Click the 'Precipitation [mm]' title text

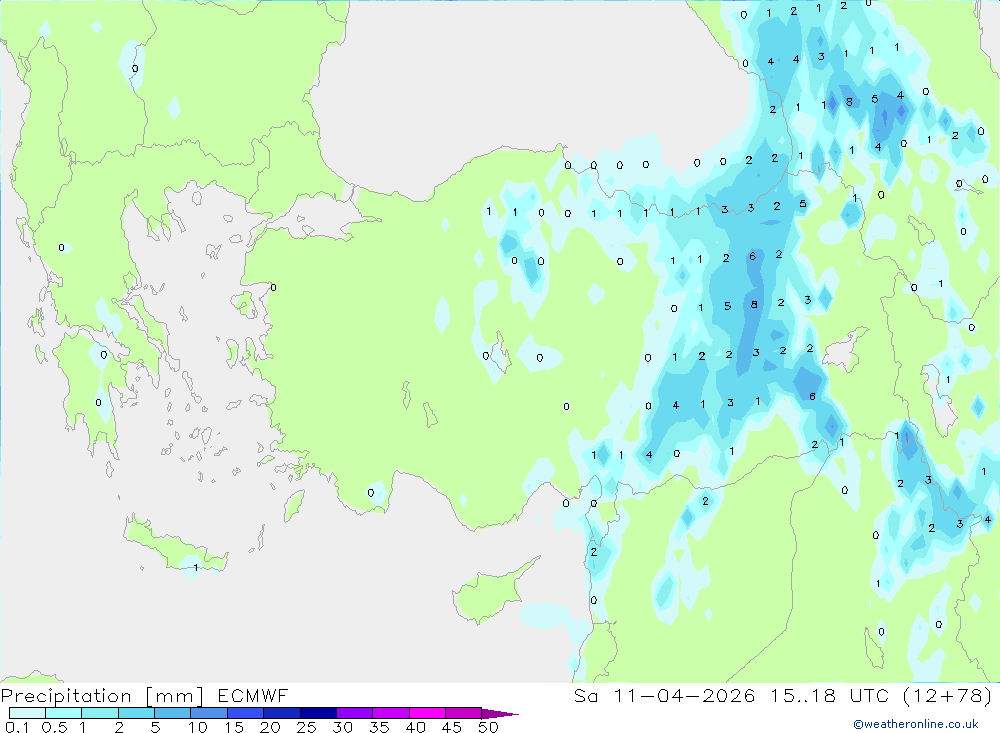tap(102, 695)
